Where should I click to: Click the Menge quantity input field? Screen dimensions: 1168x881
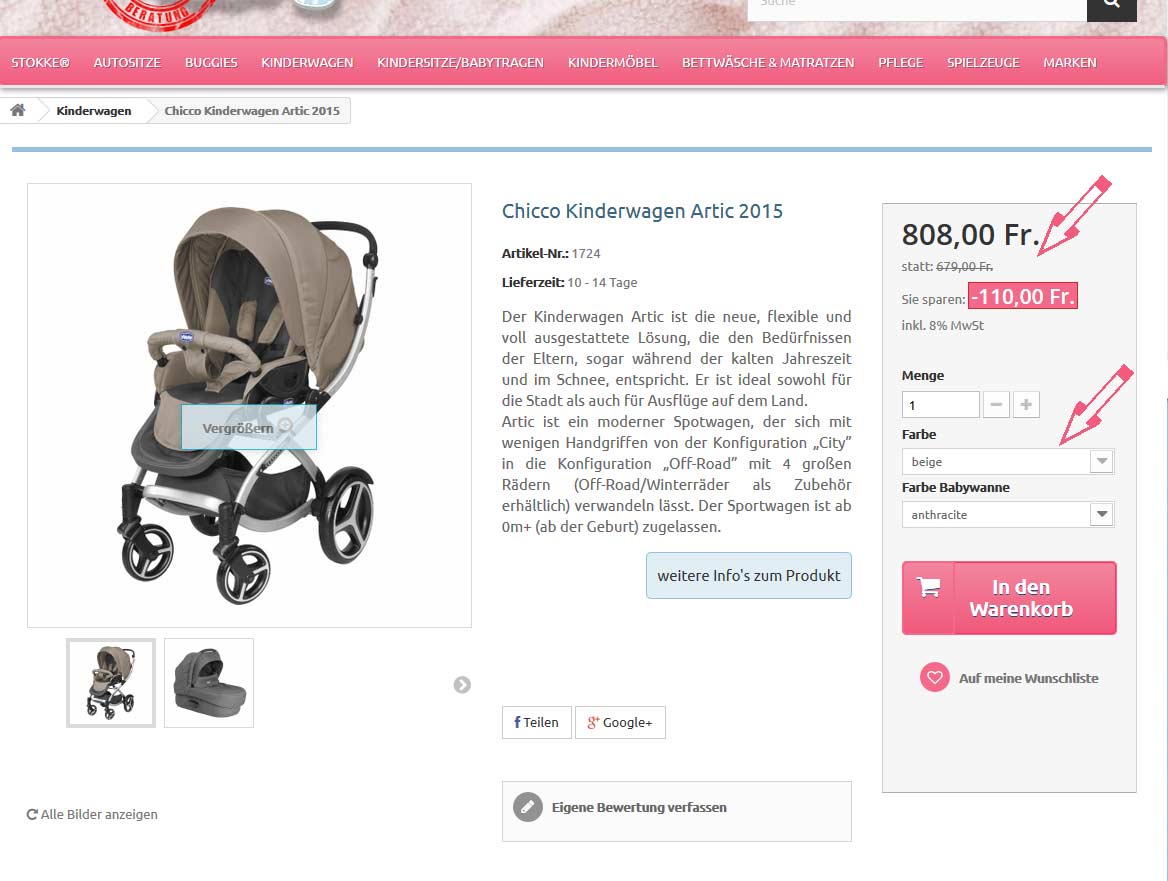click(x=941, y=405)
